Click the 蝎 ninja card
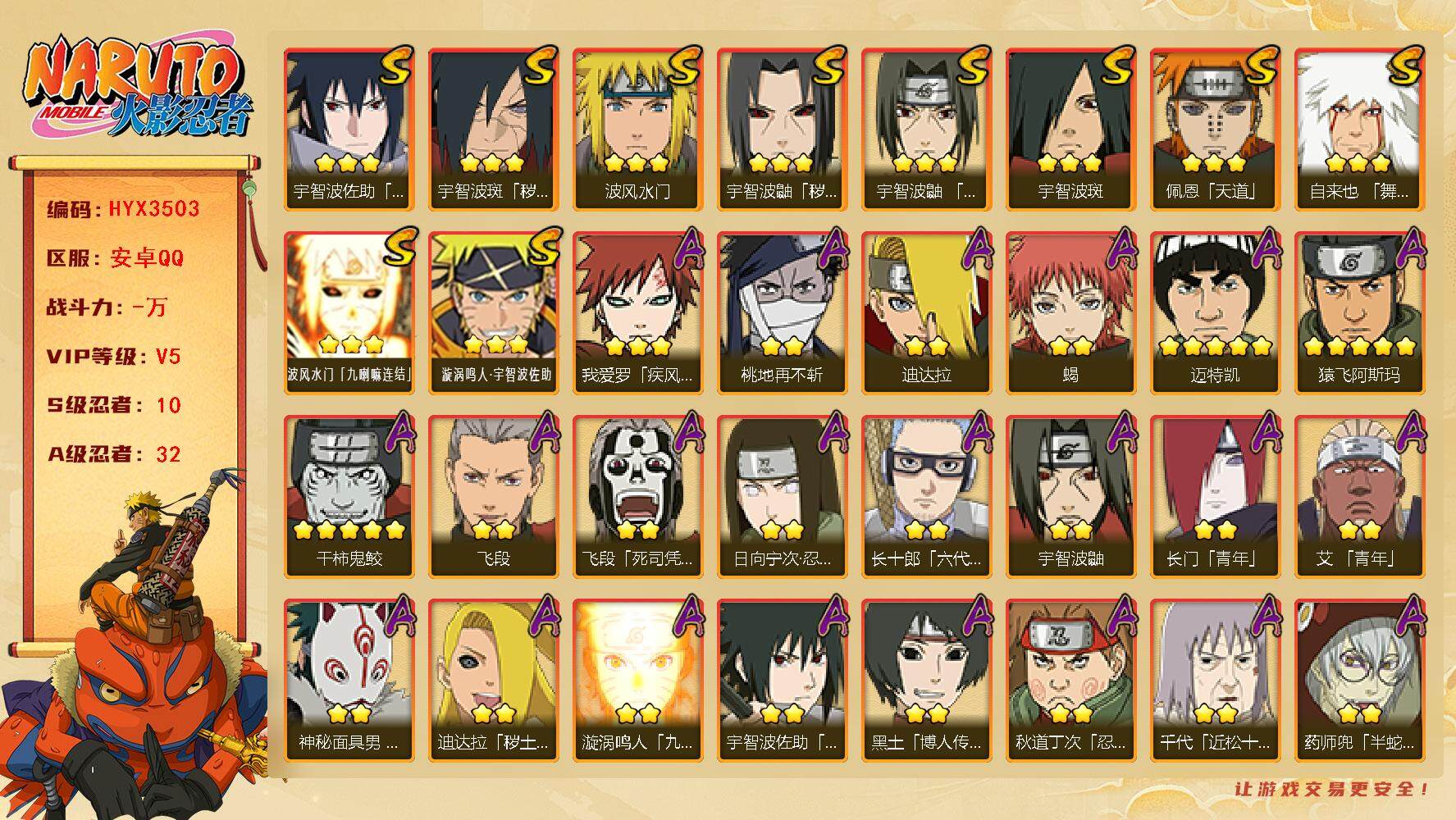The height and width of the screenshot is (820, 1456). coord(1070,312)
